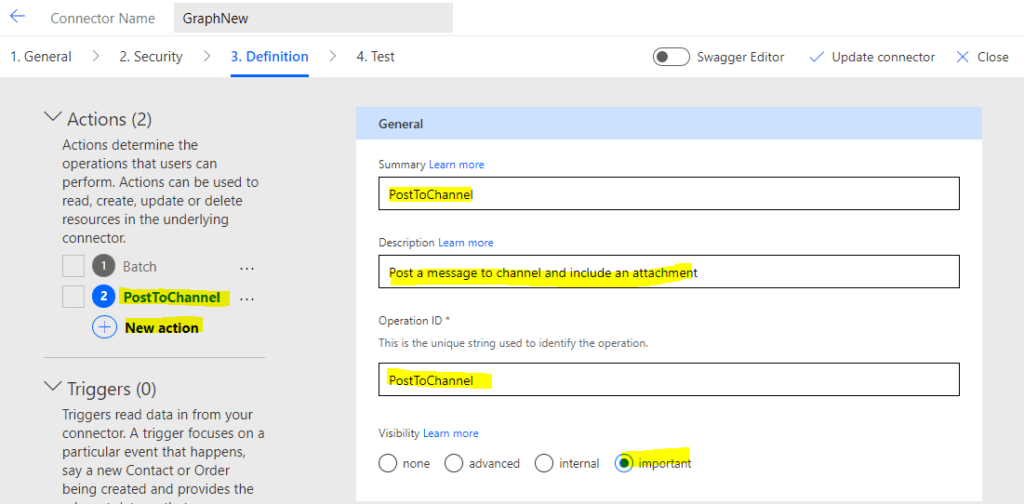Click the back arrow icon
1024x504 pixels.
click(x=17, y=17)
